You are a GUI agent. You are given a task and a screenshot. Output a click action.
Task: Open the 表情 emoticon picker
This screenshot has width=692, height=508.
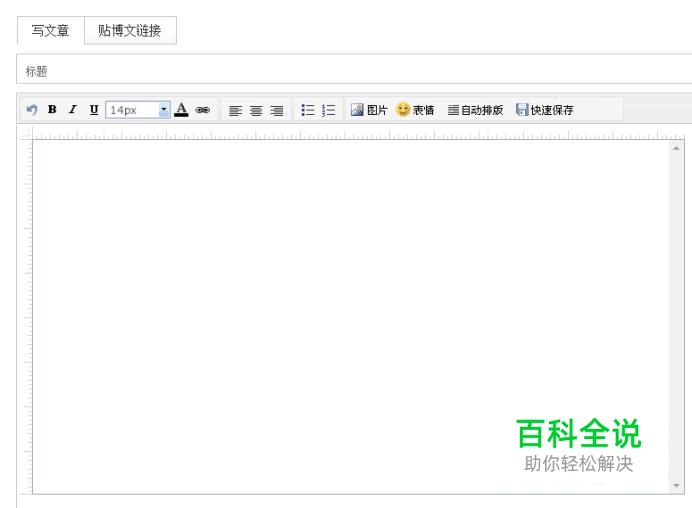(415, 109)
